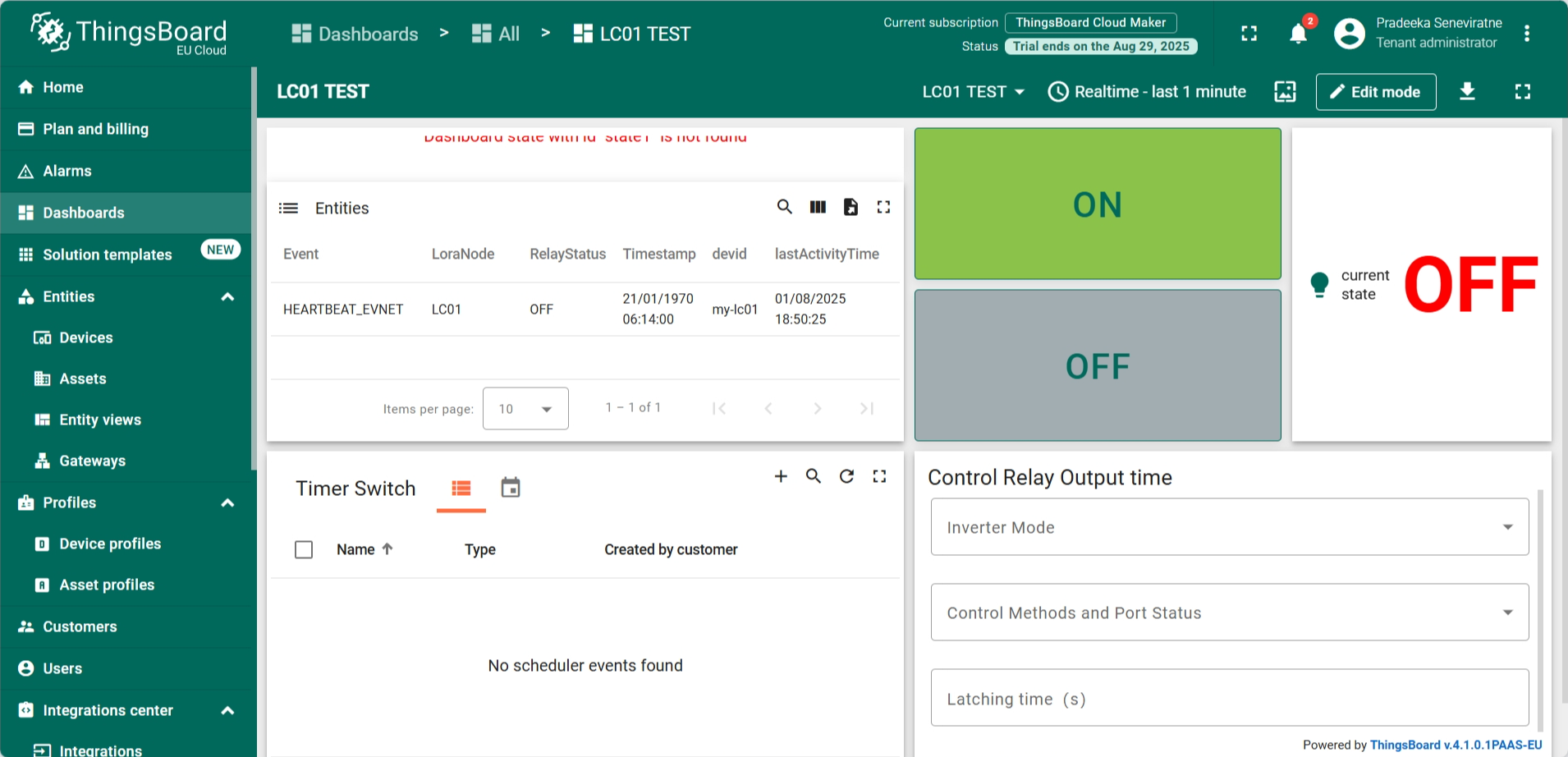
Task: Focus the Latching time (s) field
Action: [1230, 698]
